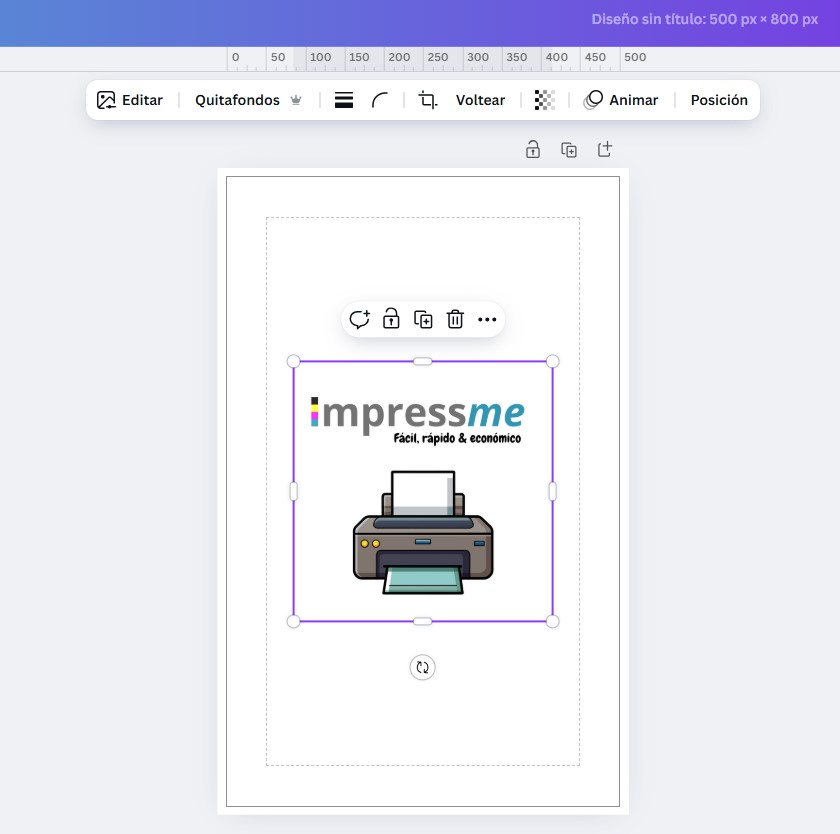The image size is (840, 834).
Task: Open the transparency checkerboard control
Action: tap(544, 100)
